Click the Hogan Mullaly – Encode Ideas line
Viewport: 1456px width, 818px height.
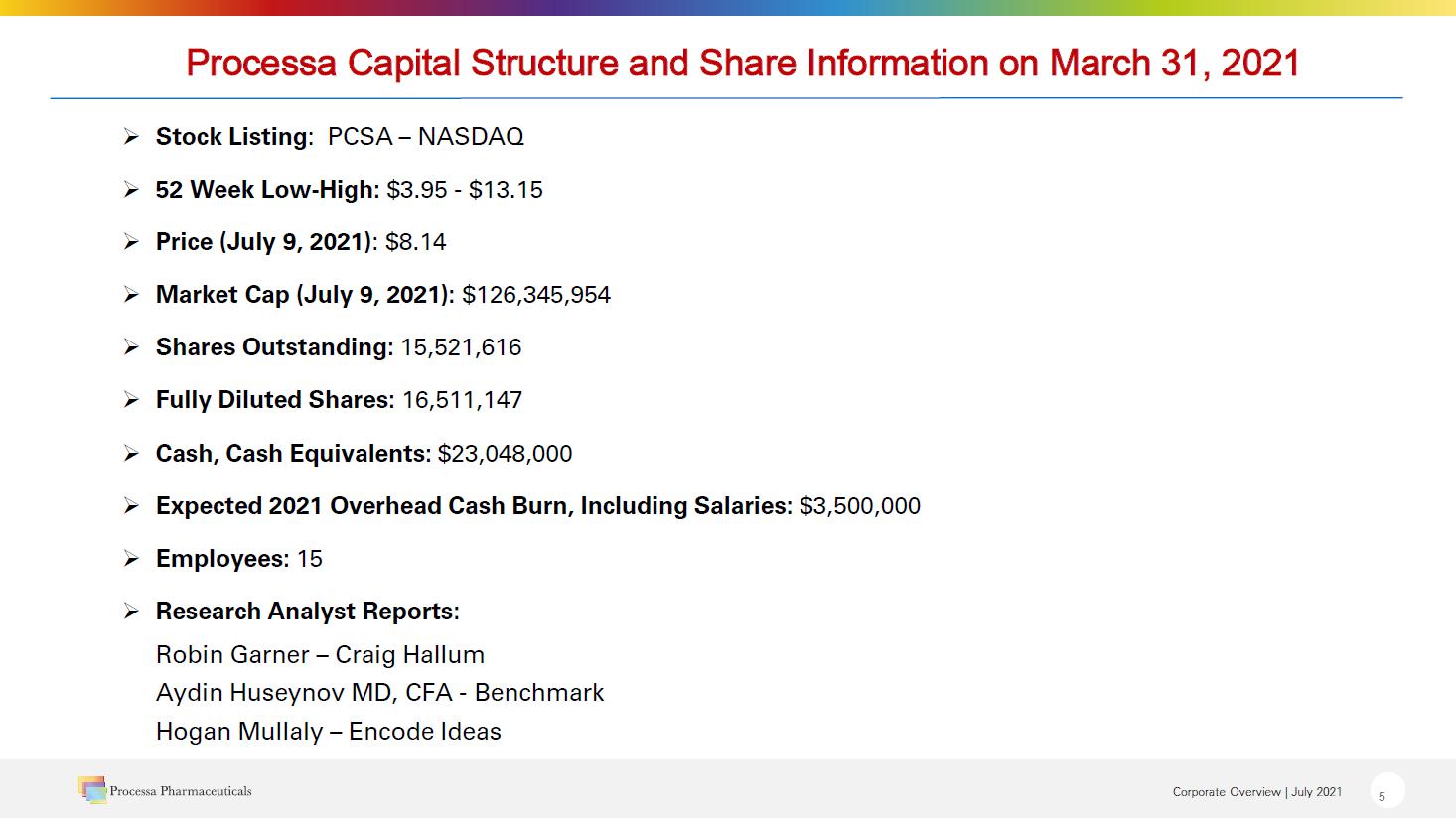(x=328, y=732)
